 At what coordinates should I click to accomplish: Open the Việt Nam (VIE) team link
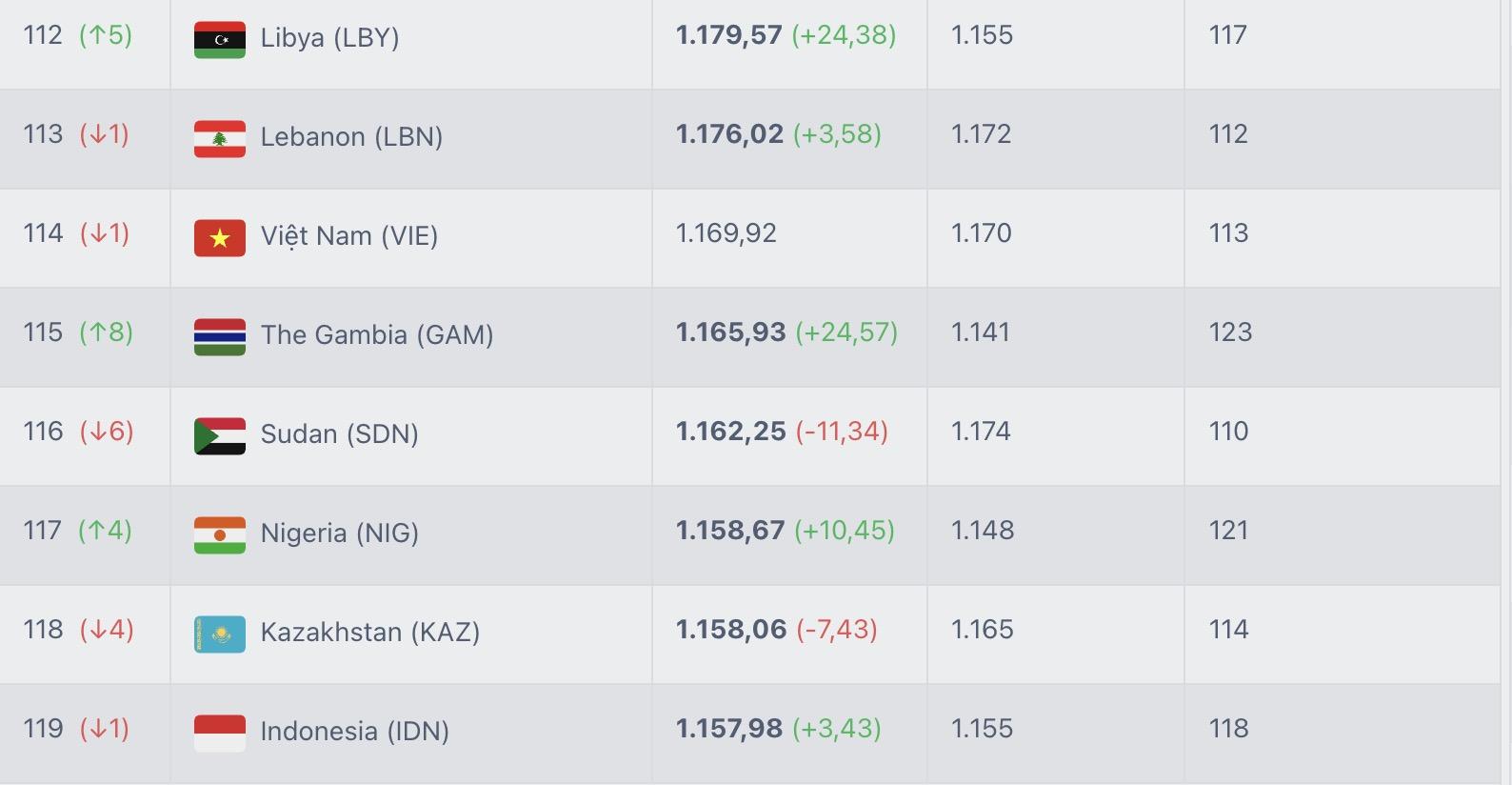[349, 236]
